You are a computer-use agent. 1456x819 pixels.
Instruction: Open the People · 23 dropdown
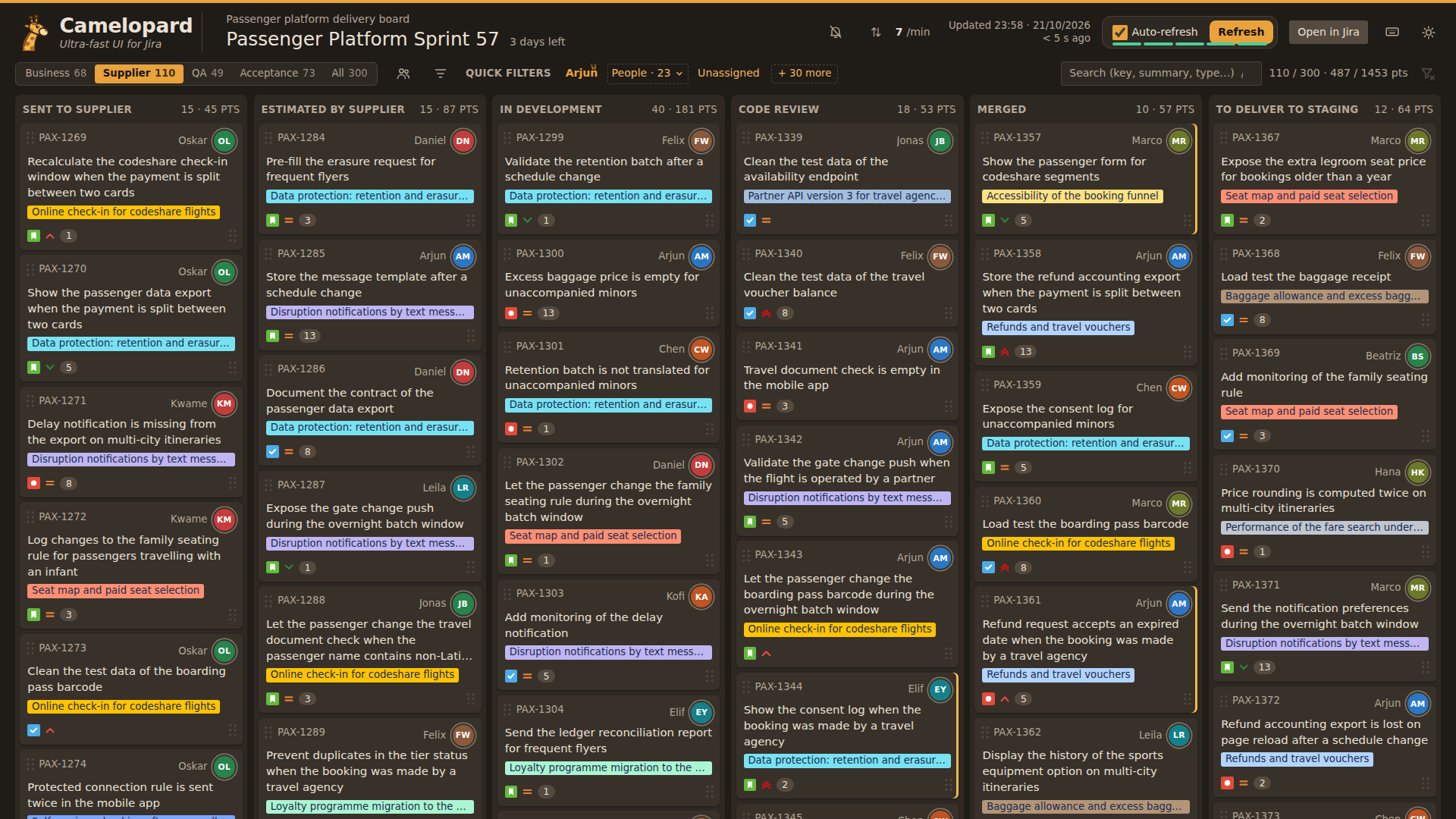pos(647,73)
